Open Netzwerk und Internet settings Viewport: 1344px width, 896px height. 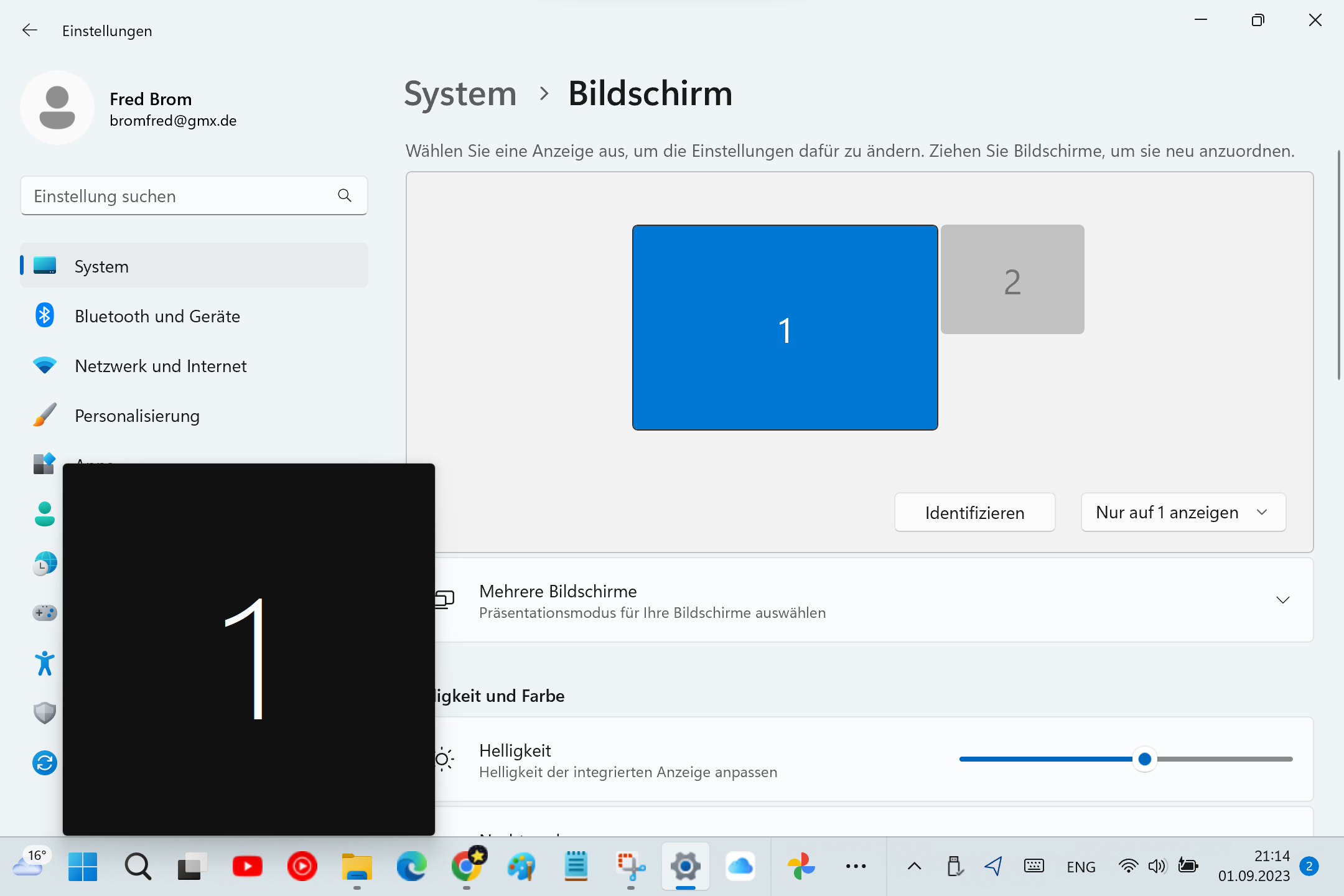pos(161,366)
